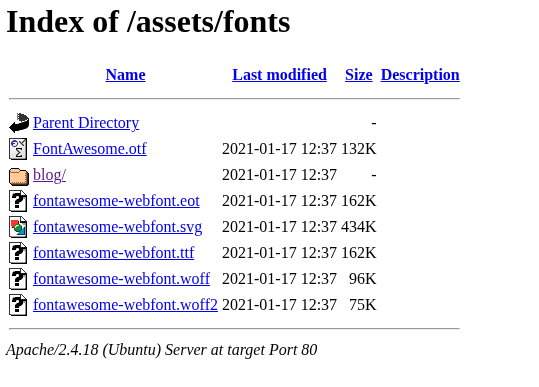This screenshot has height=387, width=539.
Task: Click the modified date of fontawesome-webfont.svg
Action: (x=279, y=227)
